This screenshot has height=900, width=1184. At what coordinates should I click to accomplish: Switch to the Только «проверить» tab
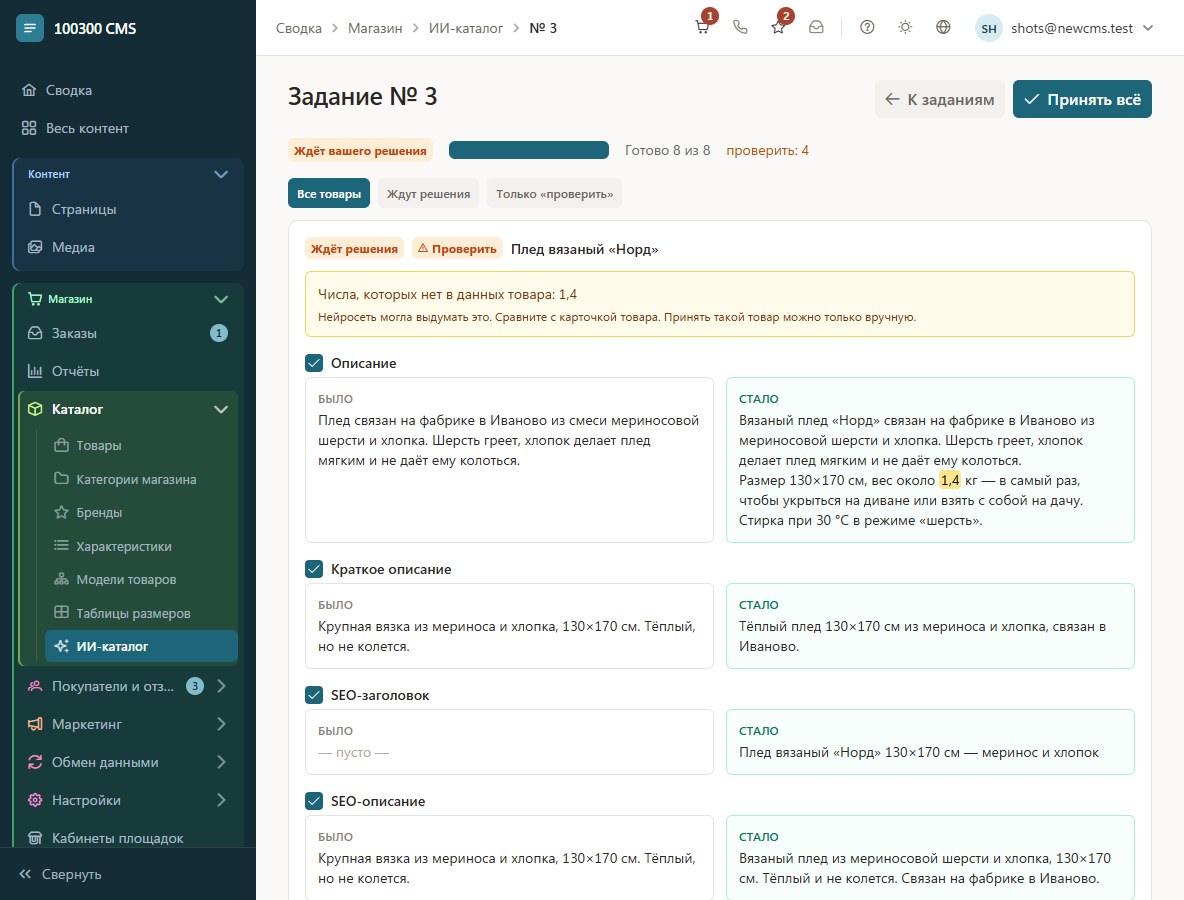pos(554,194)
